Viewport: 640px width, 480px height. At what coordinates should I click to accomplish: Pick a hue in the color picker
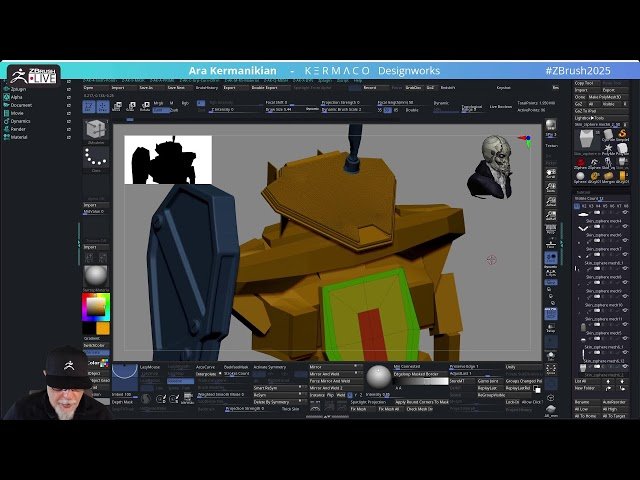96,307
